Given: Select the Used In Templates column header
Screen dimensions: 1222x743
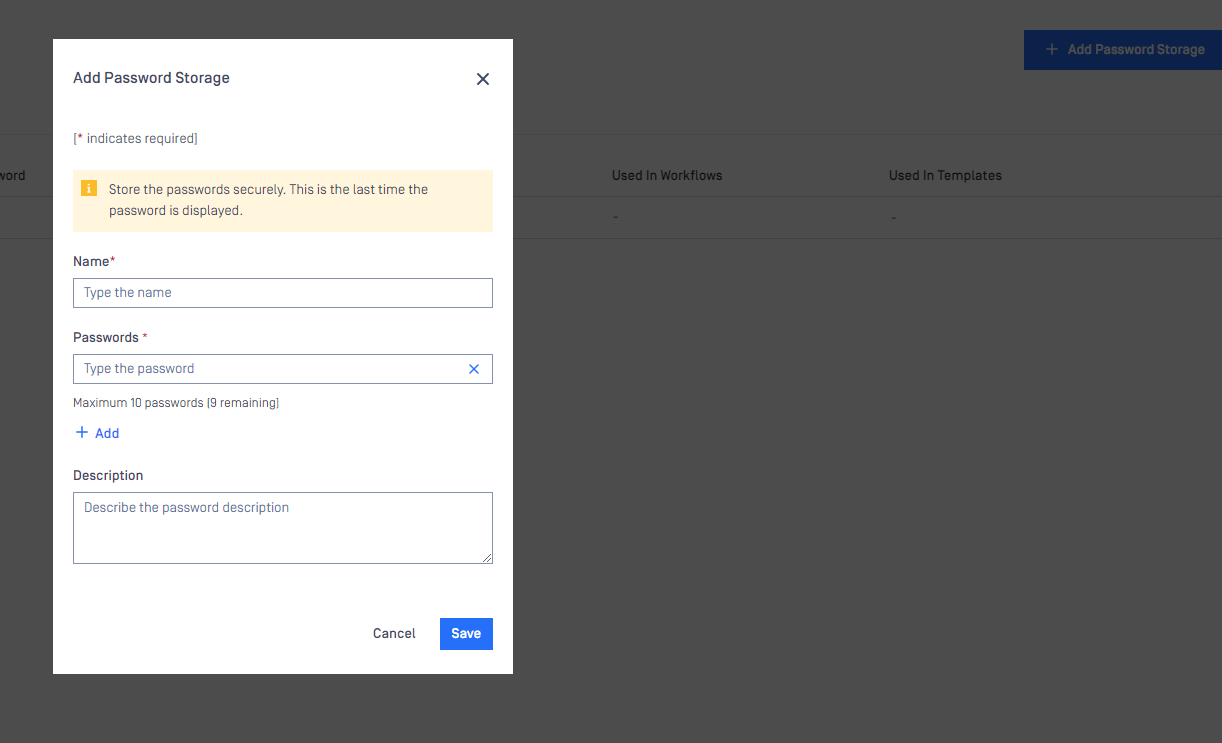Looking at the screenshot, I should (945, 175).
